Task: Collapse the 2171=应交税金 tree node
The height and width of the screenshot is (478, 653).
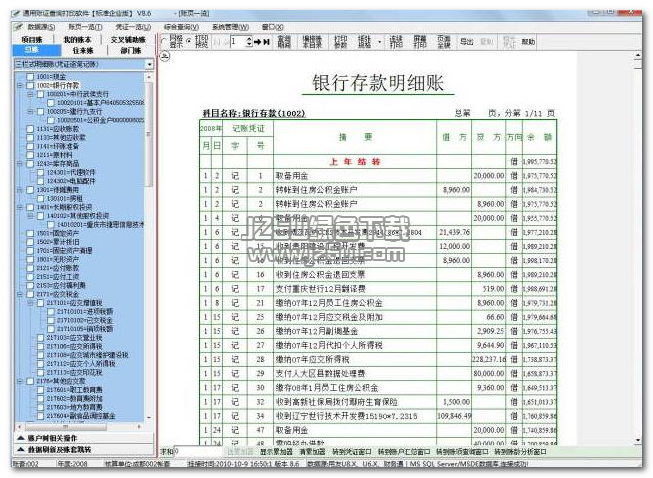Action: (x=20, y=295)
